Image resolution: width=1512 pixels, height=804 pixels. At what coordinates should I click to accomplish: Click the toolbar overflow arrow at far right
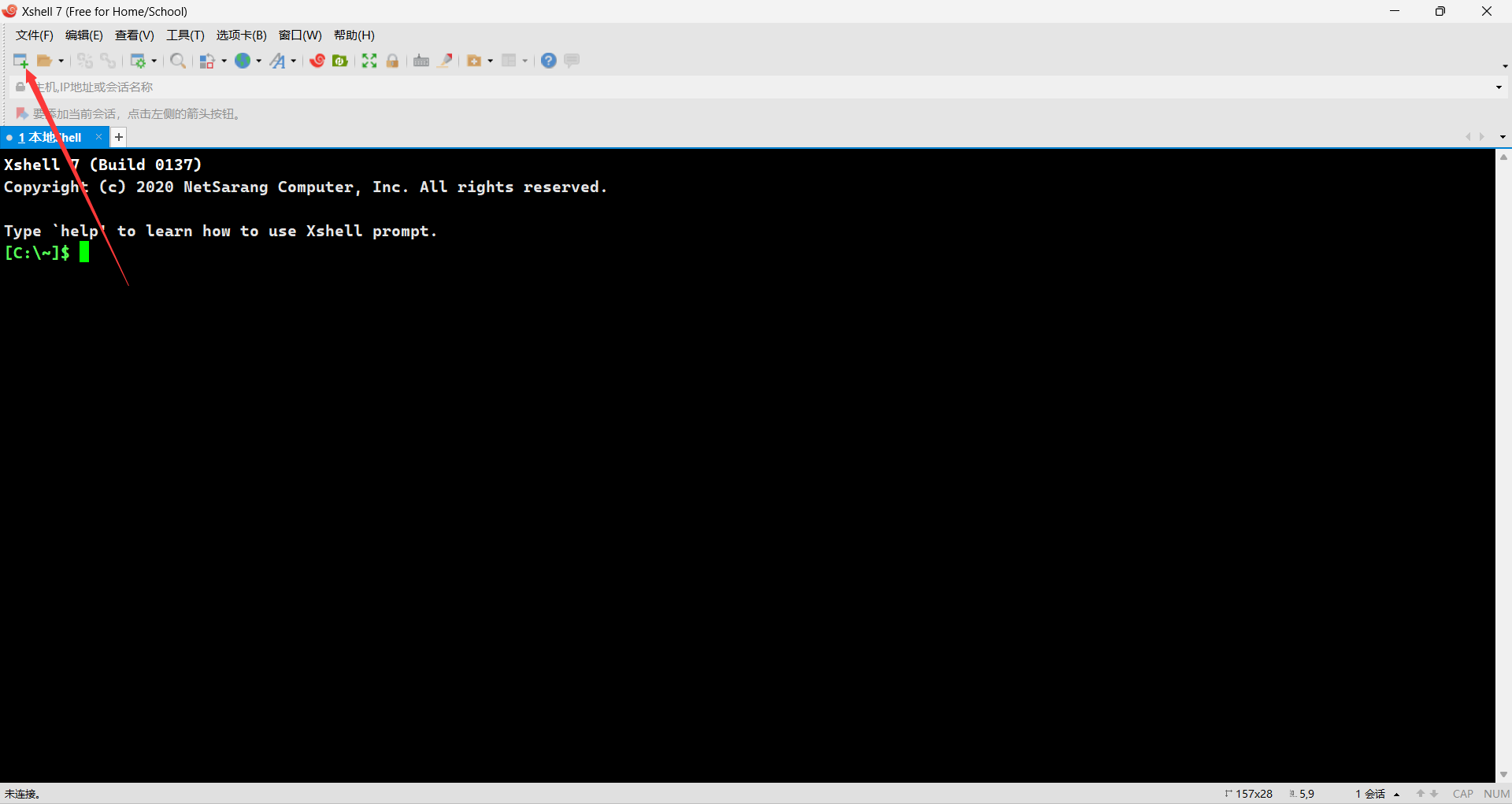1505,66
